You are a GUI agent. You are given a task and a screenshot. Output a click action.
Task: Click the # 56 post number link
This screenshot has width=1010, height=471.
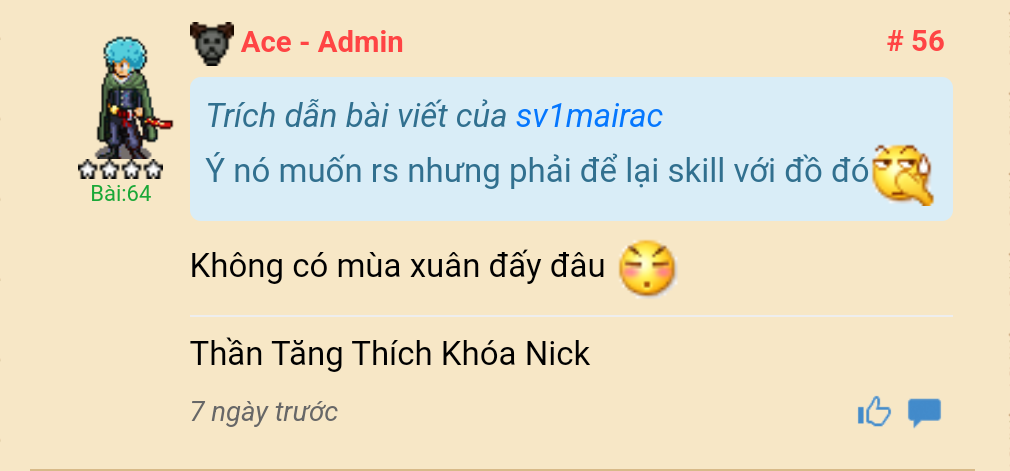[x=915, y=41]
